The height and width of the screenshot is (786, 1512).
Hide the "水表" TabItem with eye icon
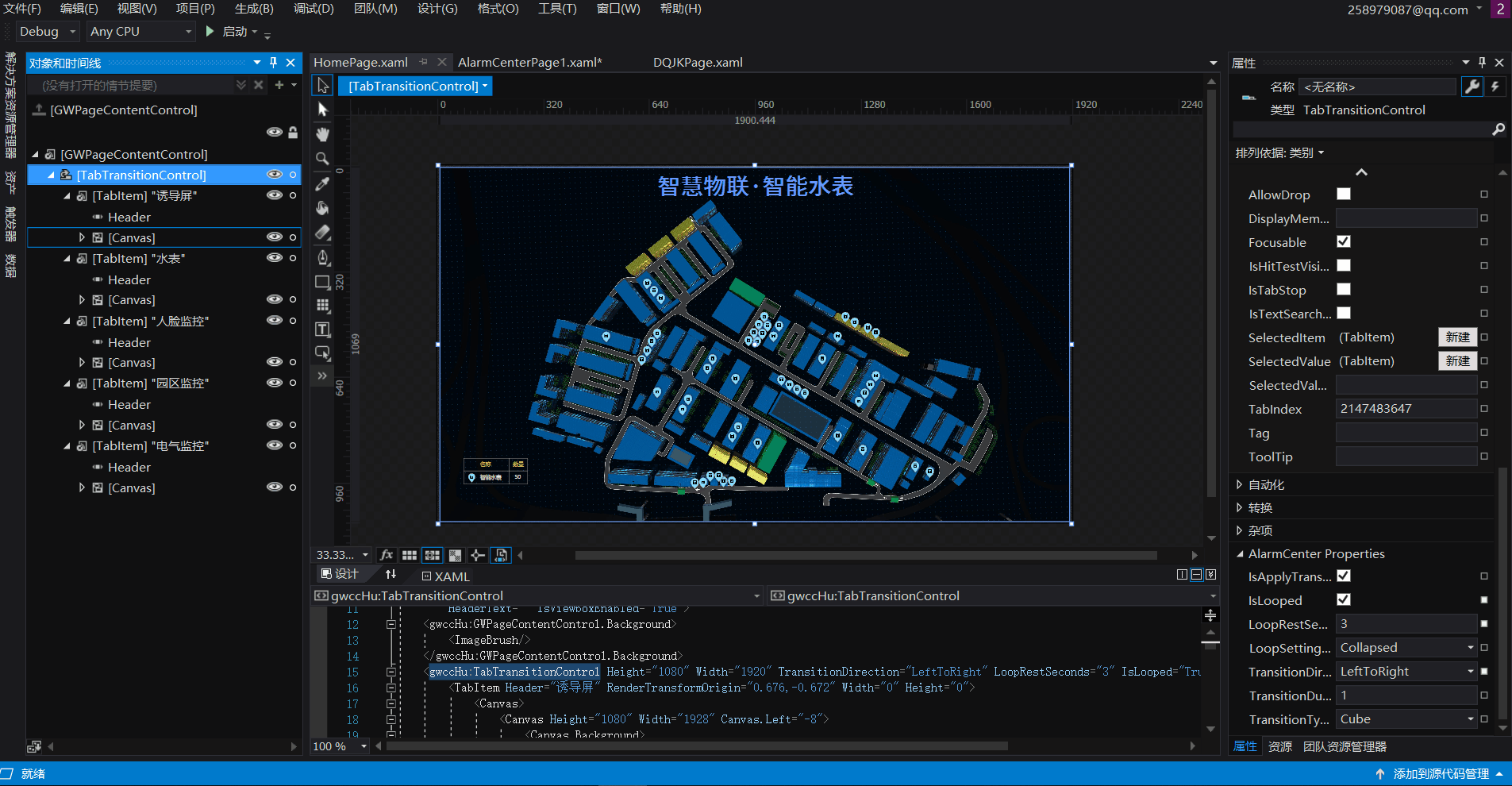click(x=274, y=258)
